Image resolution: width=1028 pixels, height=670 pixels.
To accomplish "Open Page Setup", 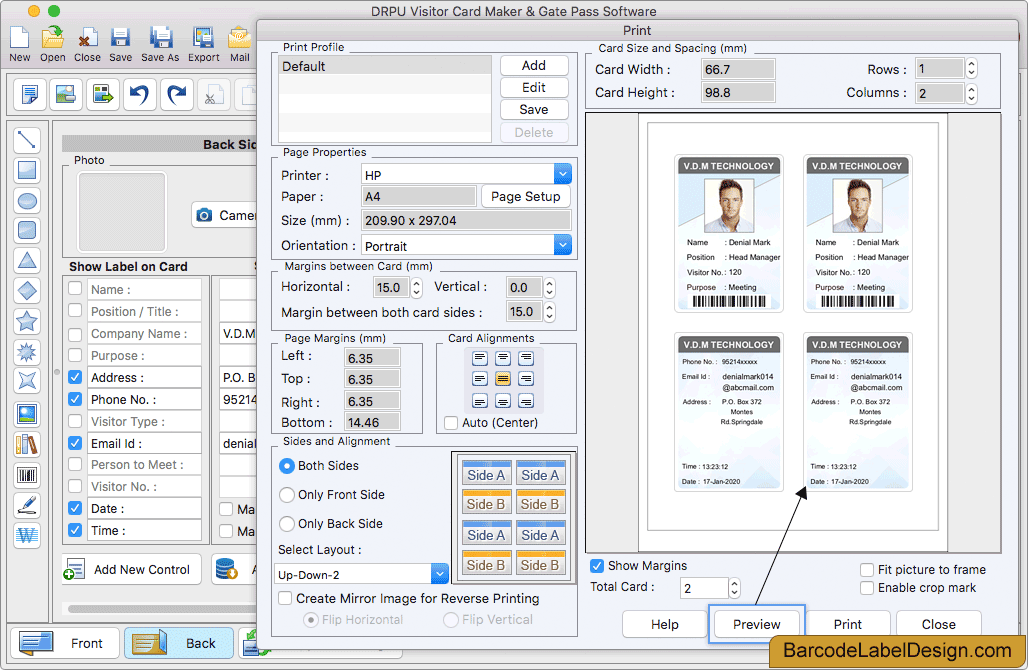I will point(525,196).
